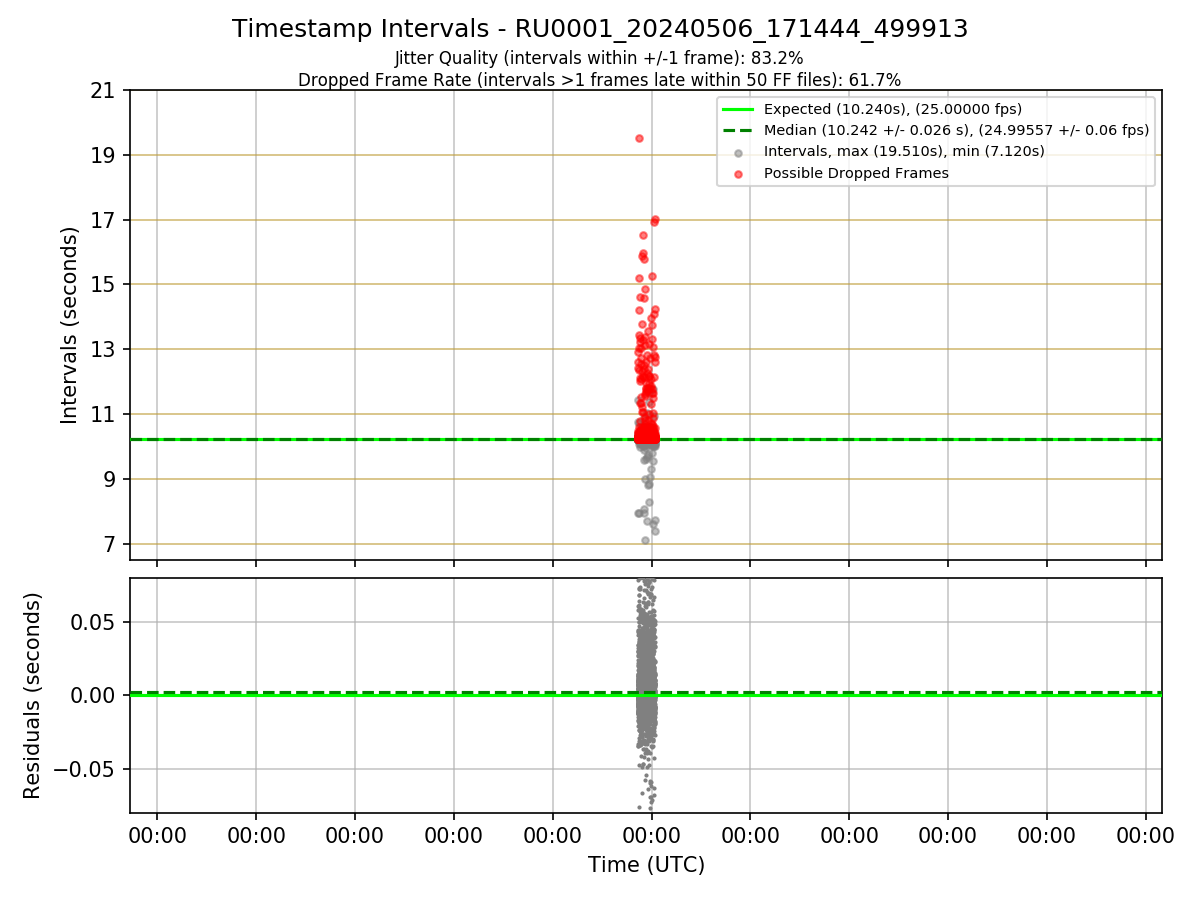The image size is (1200, 900).
Task: Select the "Jitter Quality" 83.2% subtitle line
Action: click(x=599, y=59)
